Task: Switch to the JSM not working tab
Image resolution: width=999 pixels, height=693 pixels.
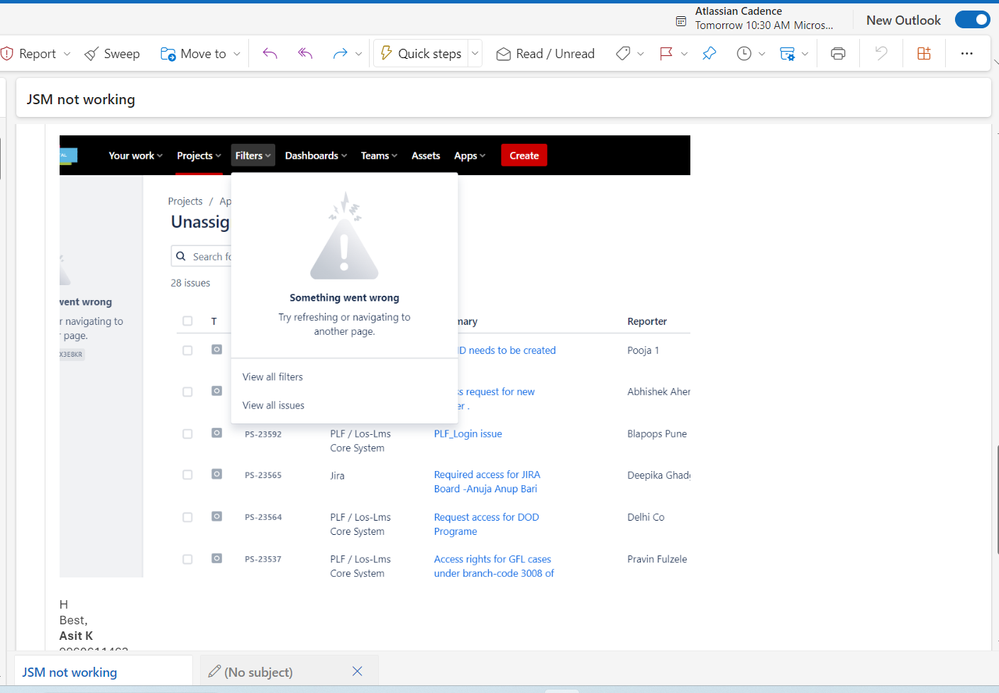Action: click(103, 672)
